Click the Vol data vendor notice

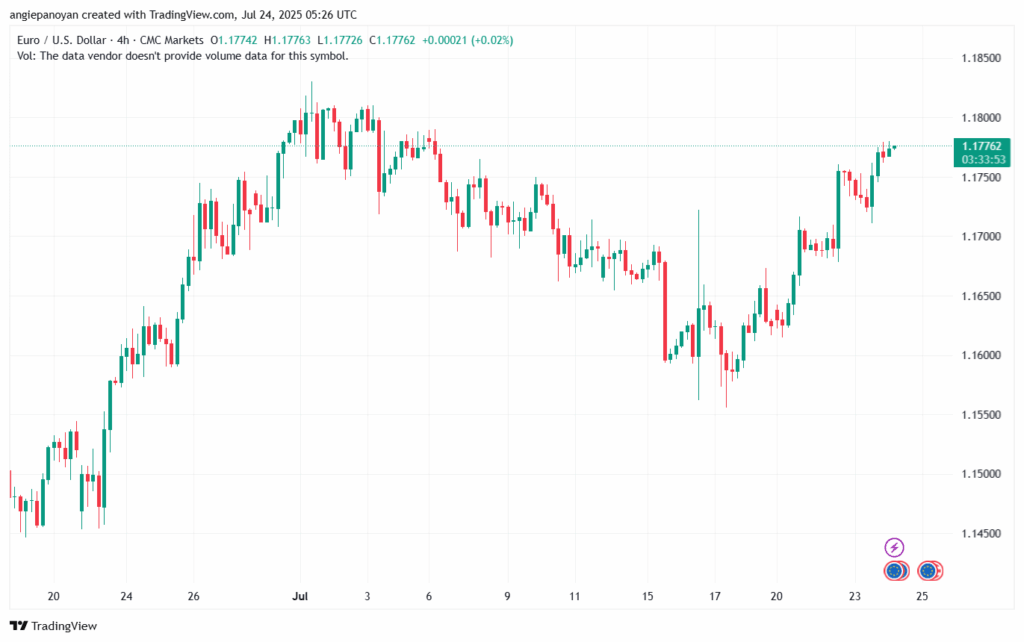pyautogui.click(x=183, y=56)
